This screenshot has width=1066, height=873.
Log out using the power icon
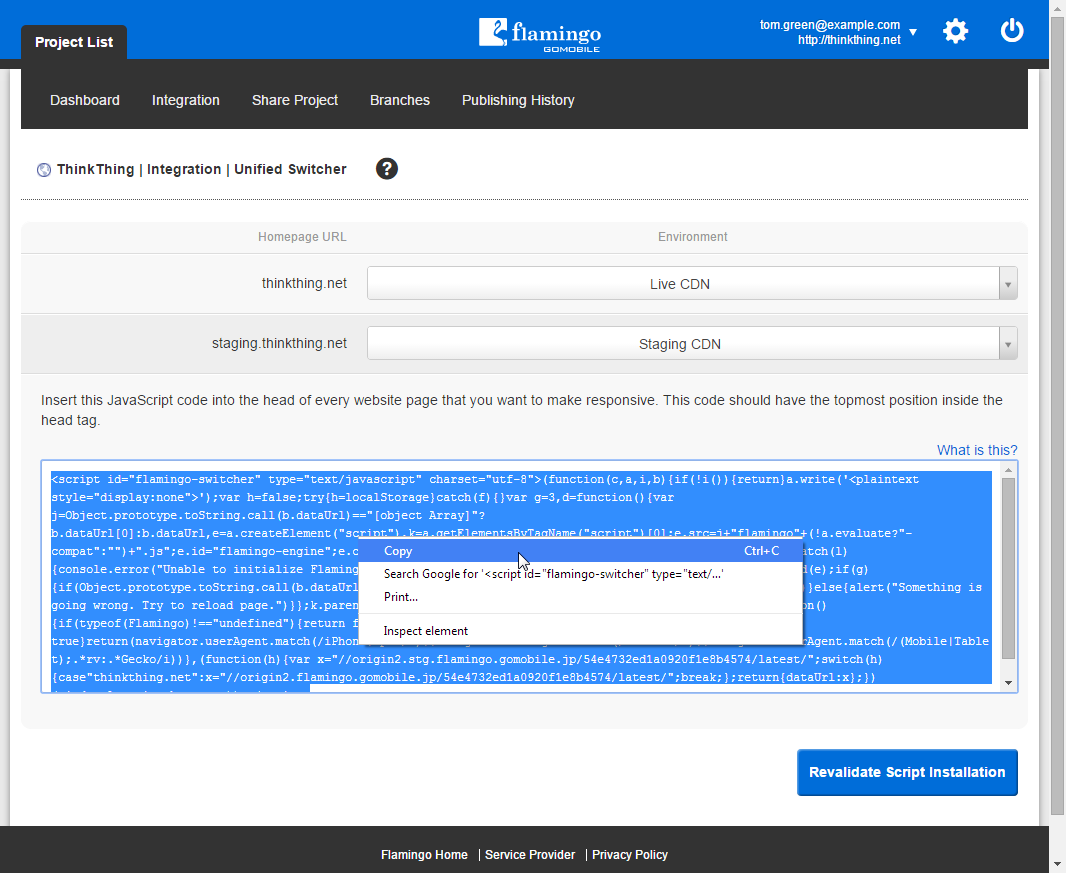pos(1012,31)
